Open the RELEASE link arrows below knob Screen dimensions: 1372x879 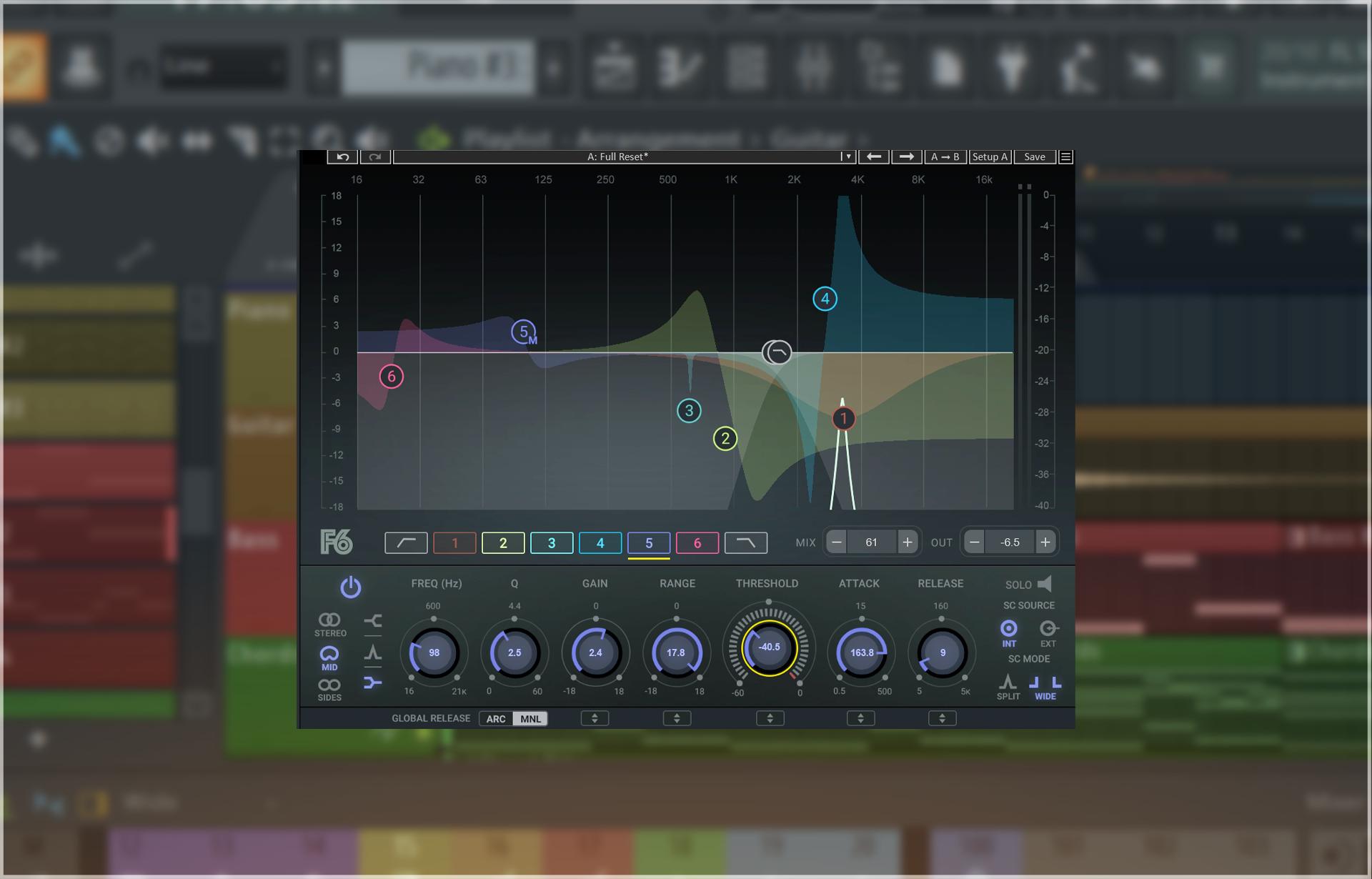pos(942,718)
